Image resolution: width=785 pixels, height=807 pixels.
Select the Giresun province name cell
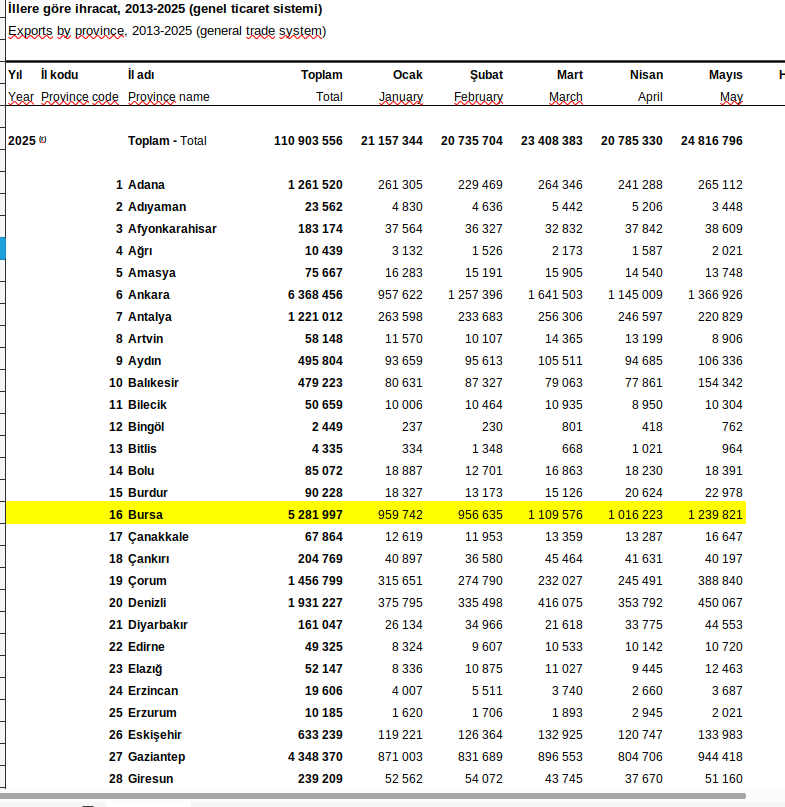[150, 779]
